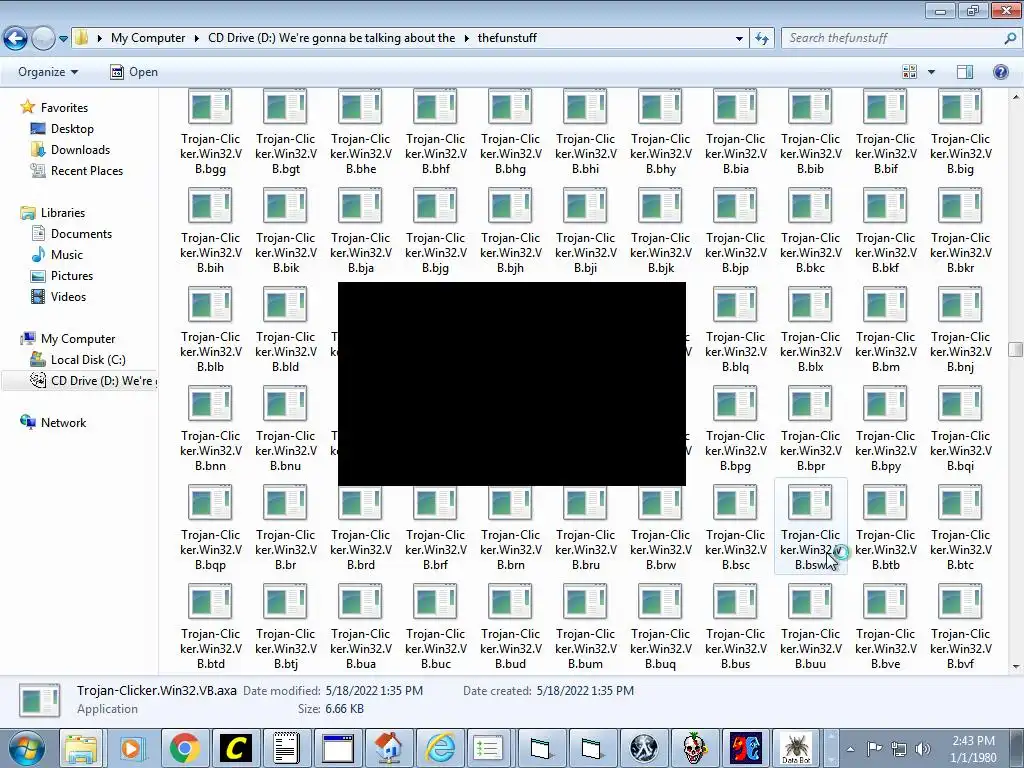Screen dimensions: 1024x768
Task: Open Internet Explorer from the taskbar
Action: coord(440,748)
